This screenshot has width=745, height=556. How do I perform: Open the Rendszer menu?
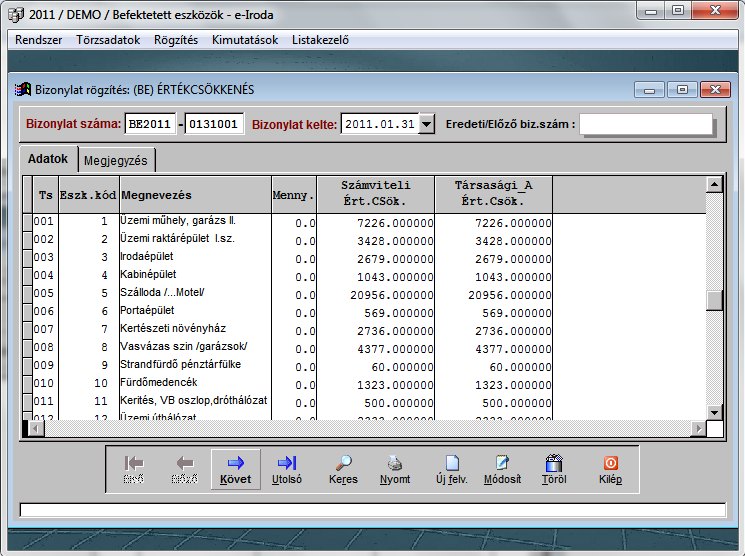(38, 40)
